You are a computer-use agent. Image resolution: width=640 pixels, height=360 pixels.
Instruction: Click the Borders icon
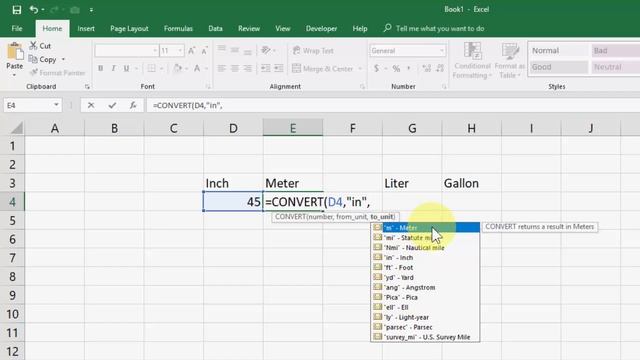tap(151, 68)
